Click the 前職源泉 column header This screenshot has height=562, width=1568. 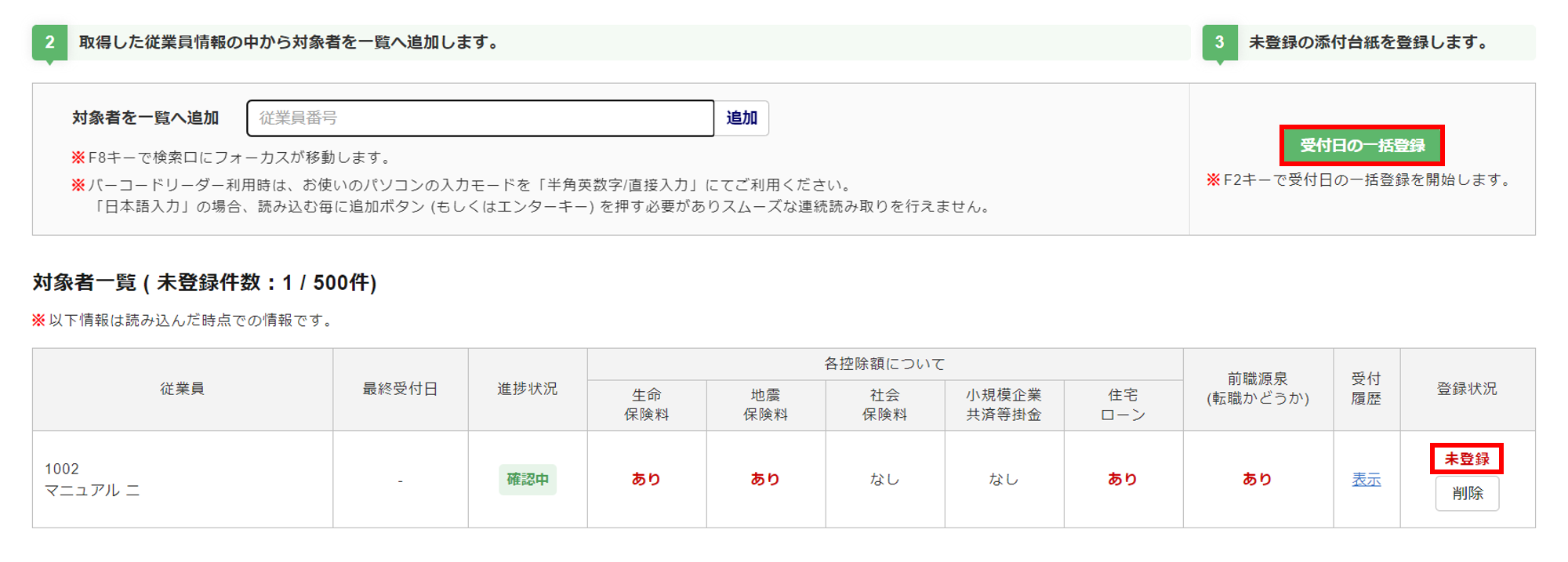(1258, 390)
